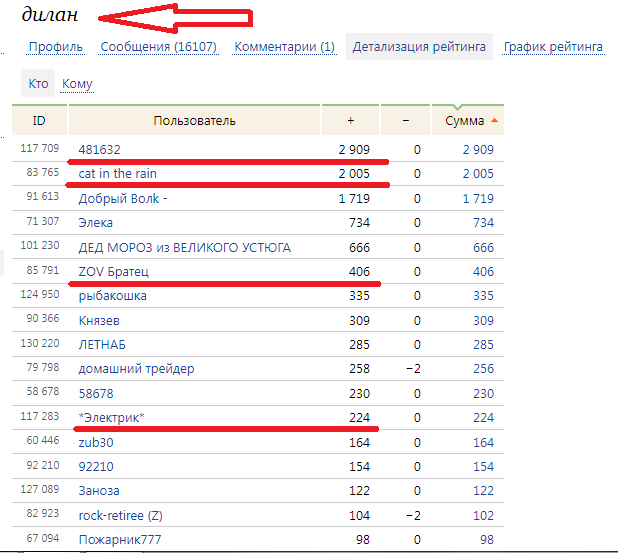Open user zub30 profile link
The height and width of the screenshot is (553, 618).
click(96, 442)
